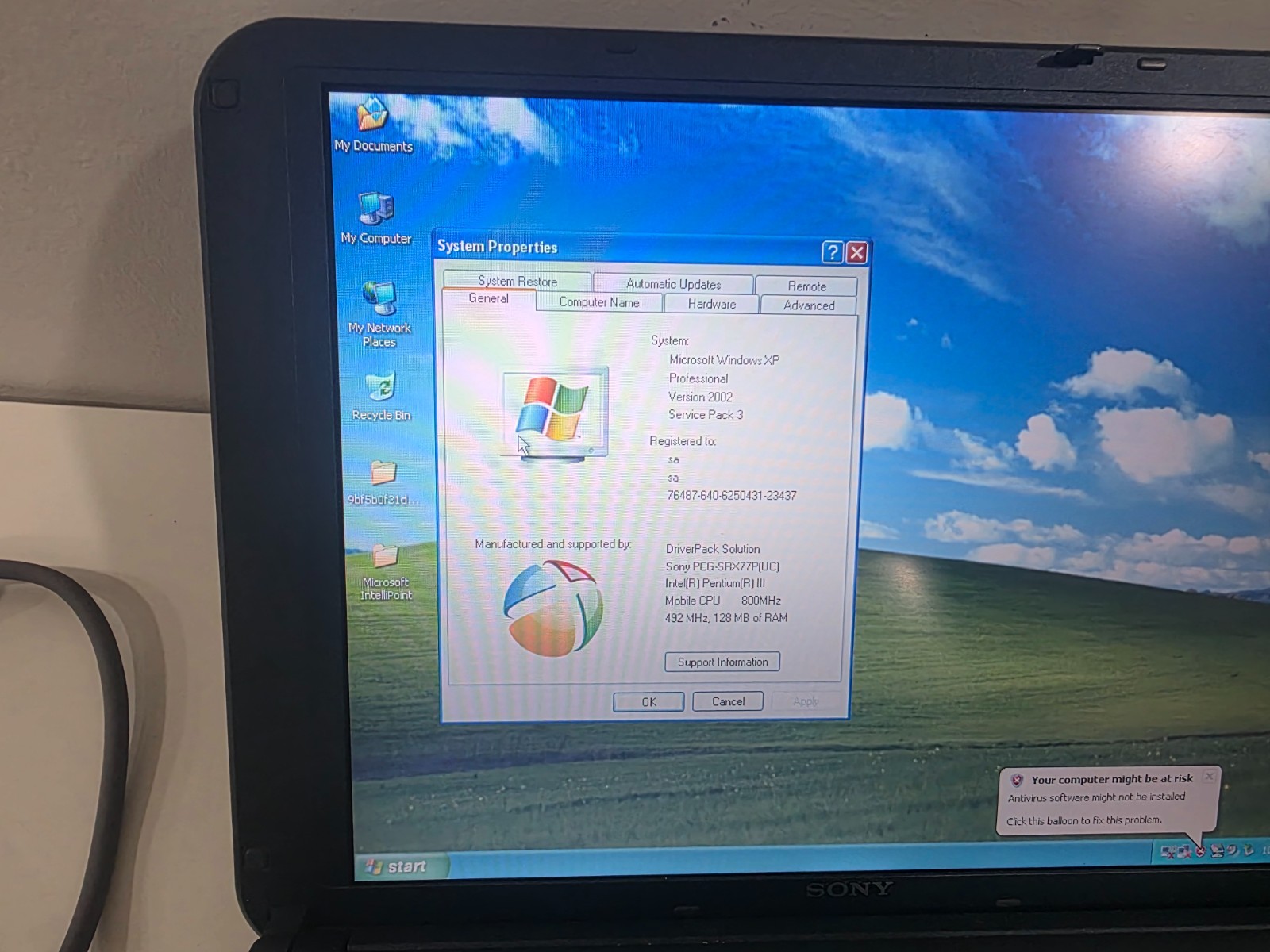This screenshot has height=952, width=1270.
Task: Switch to the Hardware tab
Action: coord(712,304)
